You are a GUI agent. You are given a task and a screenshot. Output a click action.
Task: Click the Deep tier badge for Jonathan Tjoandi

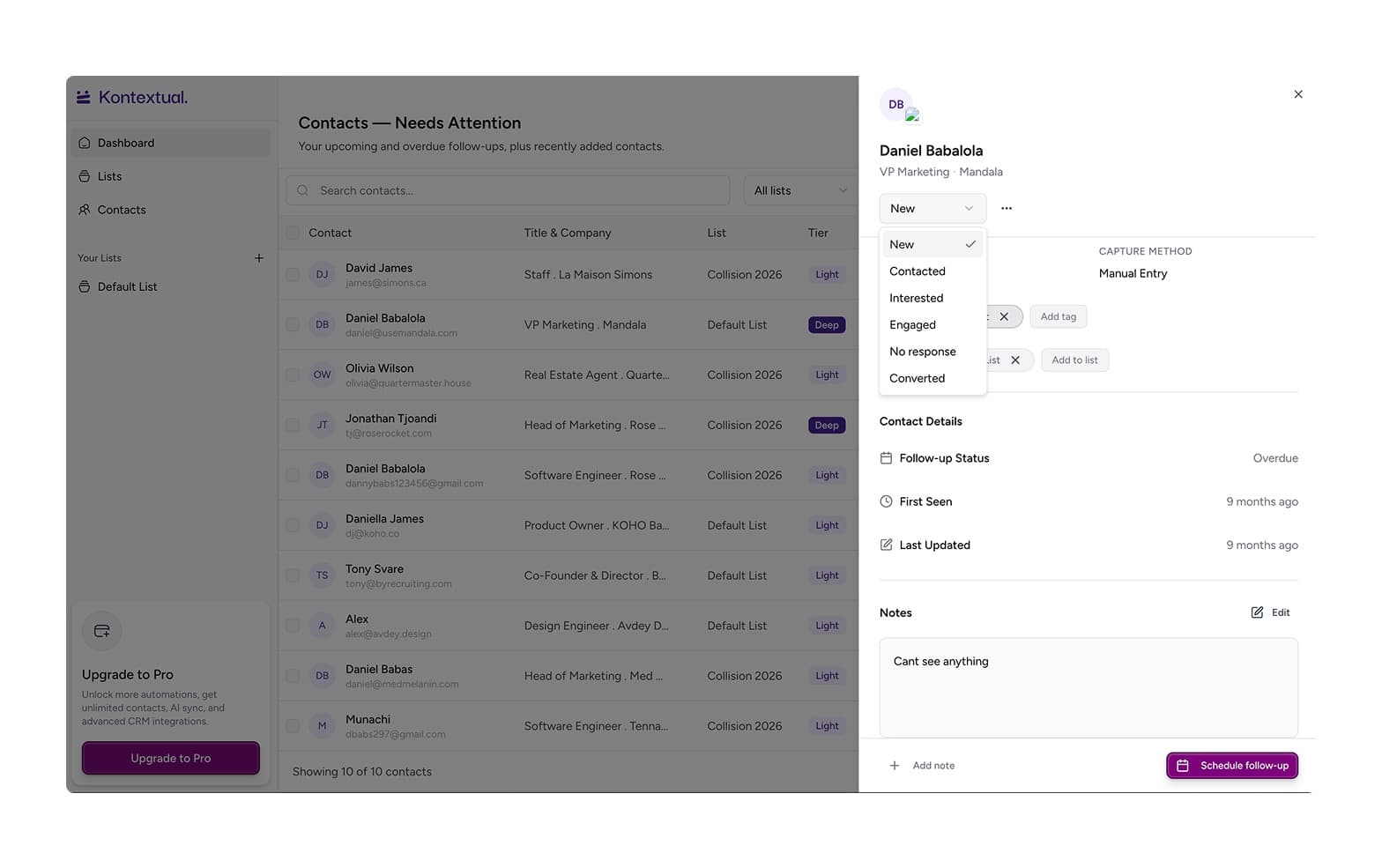pos(827,426)
